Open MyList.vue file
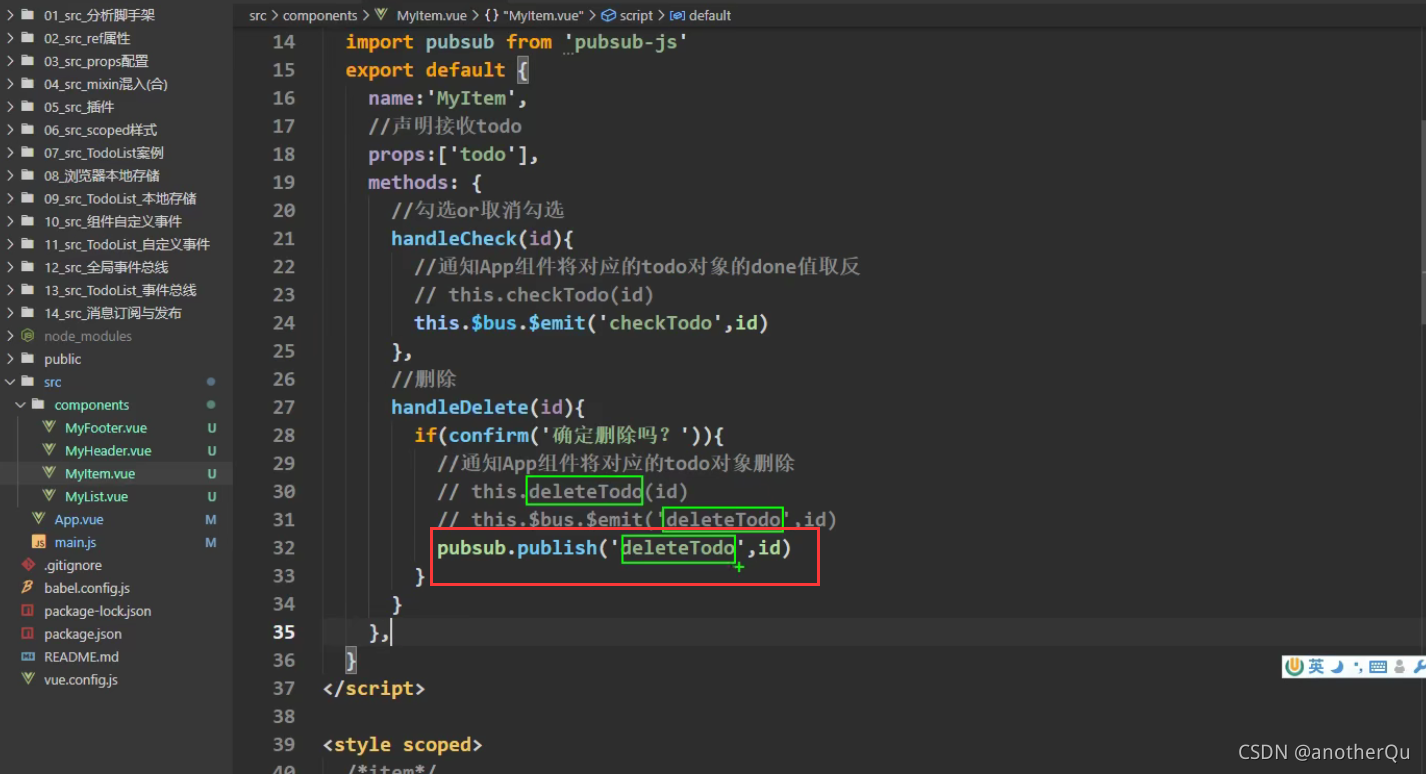The image size is (1426, 774). click(96, 497)
